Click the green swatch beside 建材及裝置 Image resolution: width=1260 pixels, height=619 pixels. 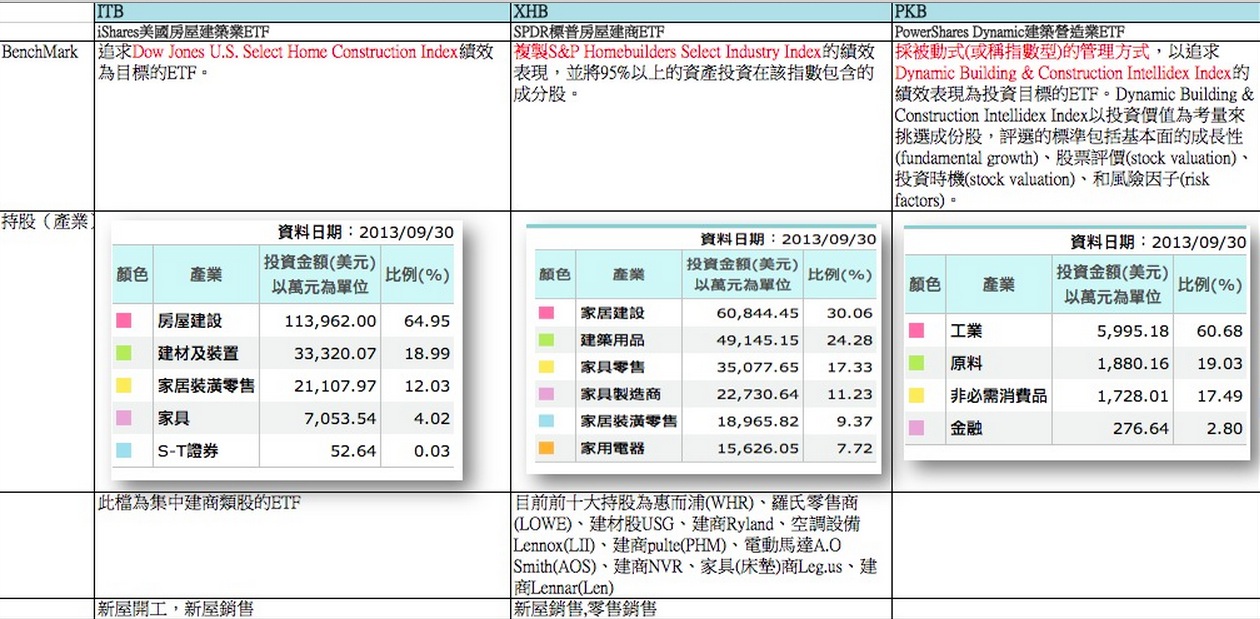[x=125, y=353]
